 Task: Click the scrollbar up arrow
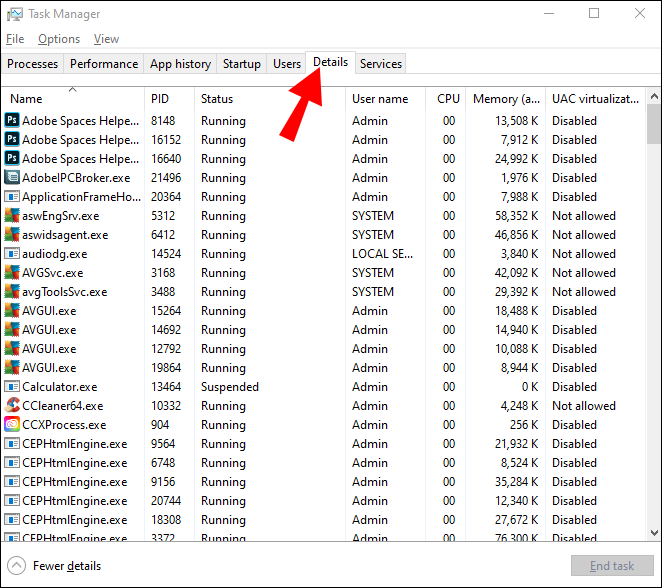click(654, 97)
